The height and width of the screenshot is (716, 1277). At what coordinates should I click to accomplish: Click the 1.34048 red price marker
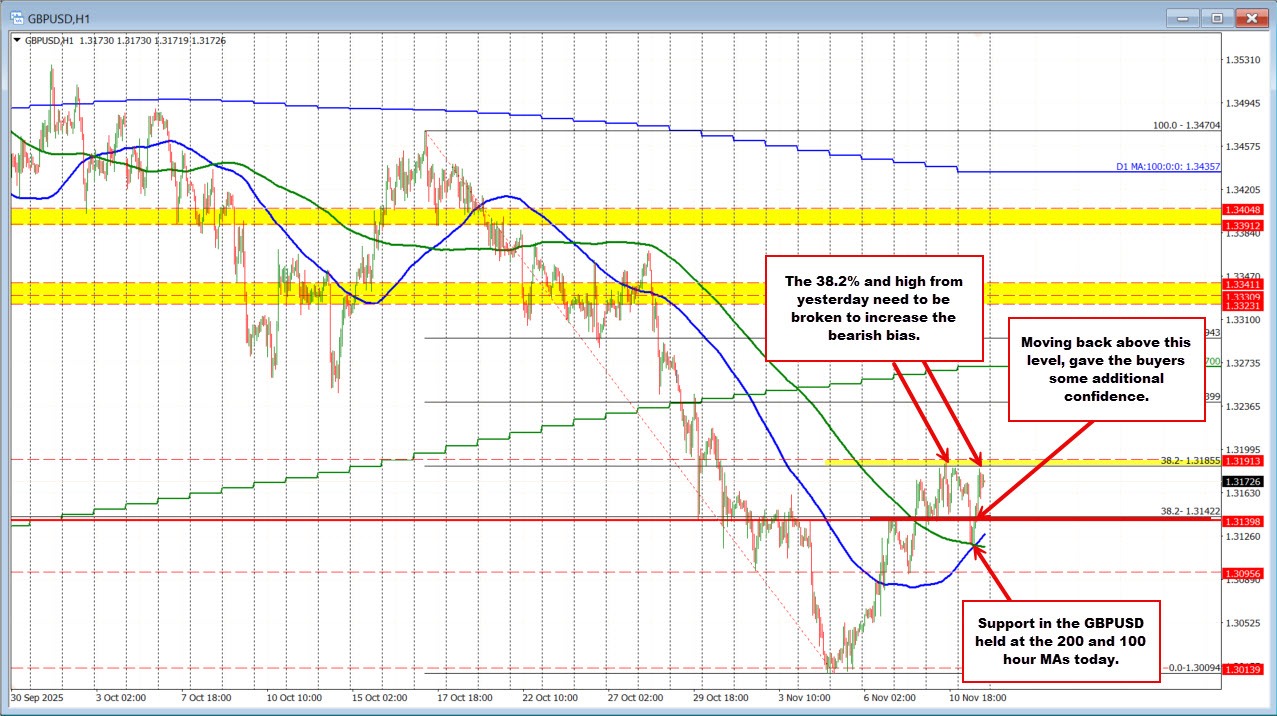click(x=1242, y=210)
